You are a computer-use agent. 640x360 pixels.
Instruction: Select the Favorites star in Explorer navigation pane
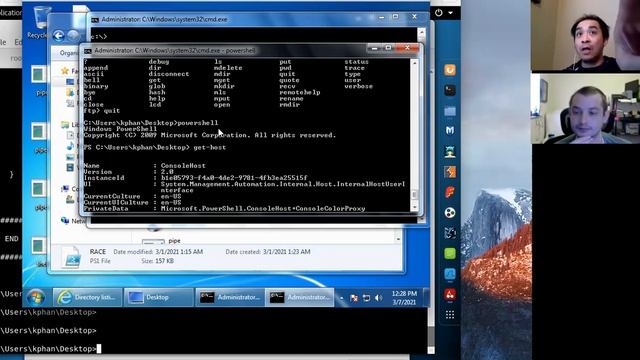coord(65,71)
